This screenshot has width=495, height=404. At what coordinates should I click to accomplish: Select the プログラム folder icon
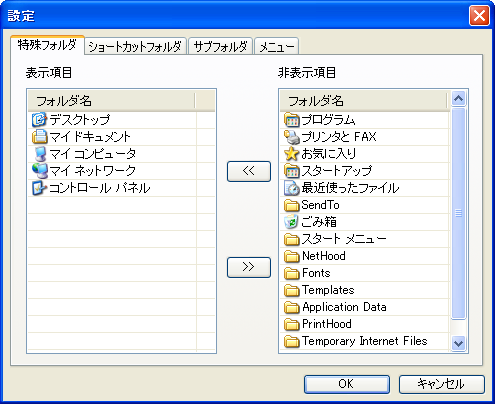(x=291, y=120)
